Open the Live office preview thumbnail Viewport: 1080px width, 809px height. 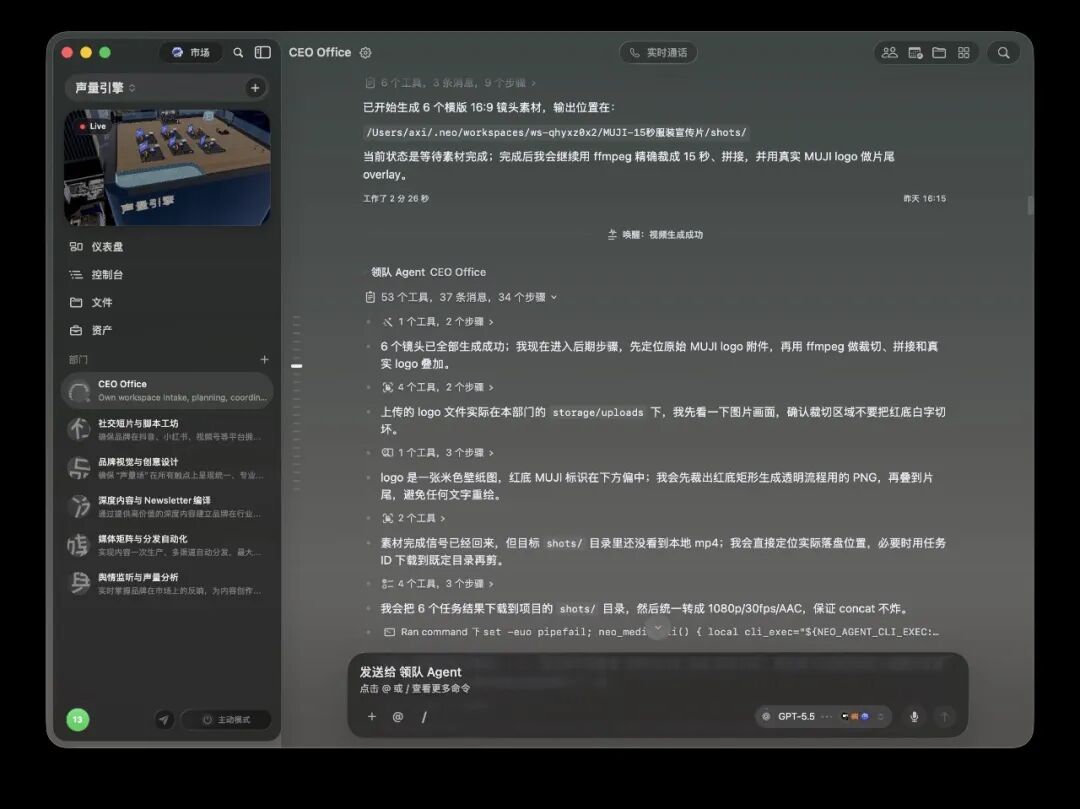(x=167, y=167)
